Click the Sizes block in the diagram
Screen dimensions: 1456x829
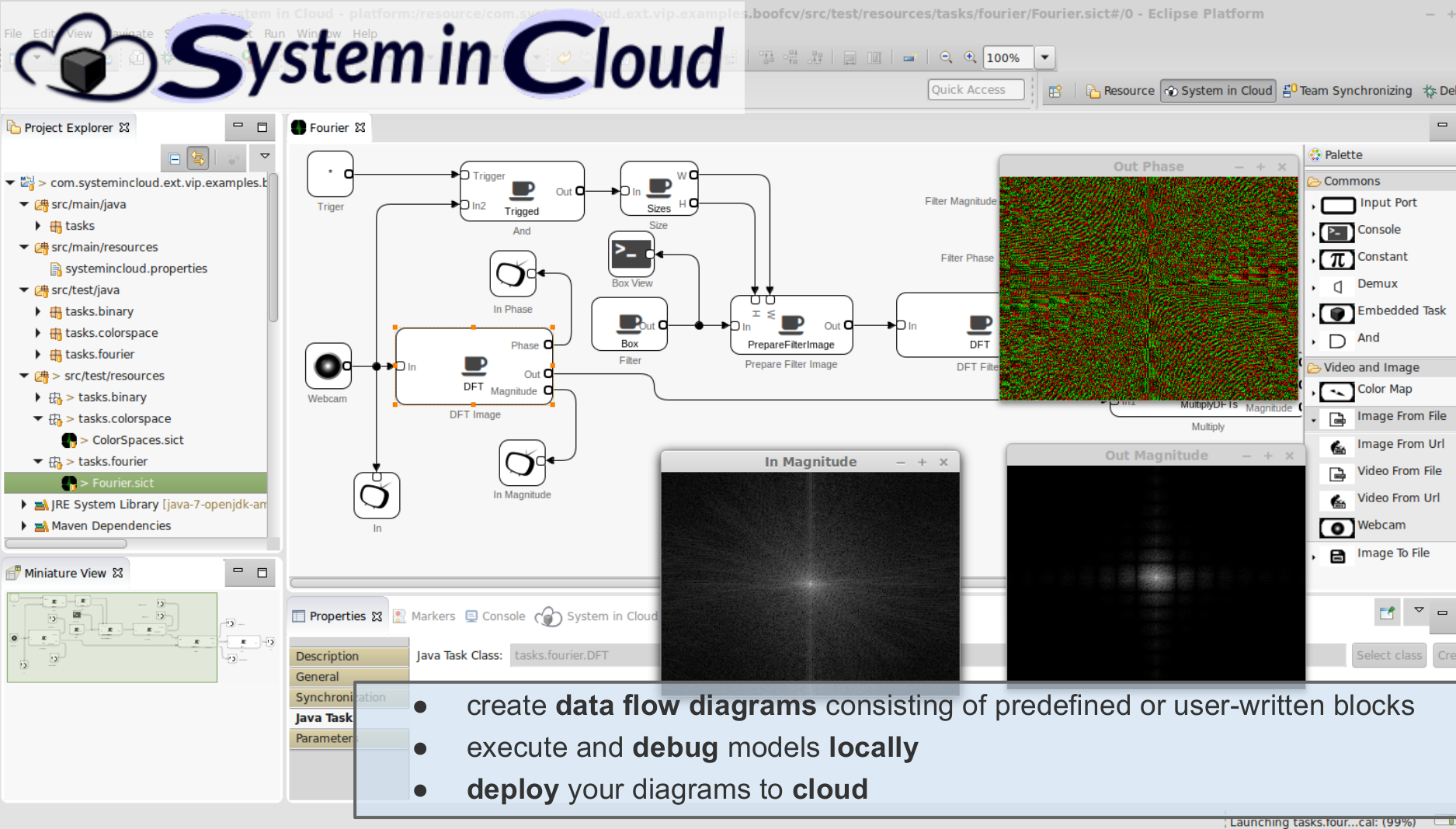[x=659, y=189]
